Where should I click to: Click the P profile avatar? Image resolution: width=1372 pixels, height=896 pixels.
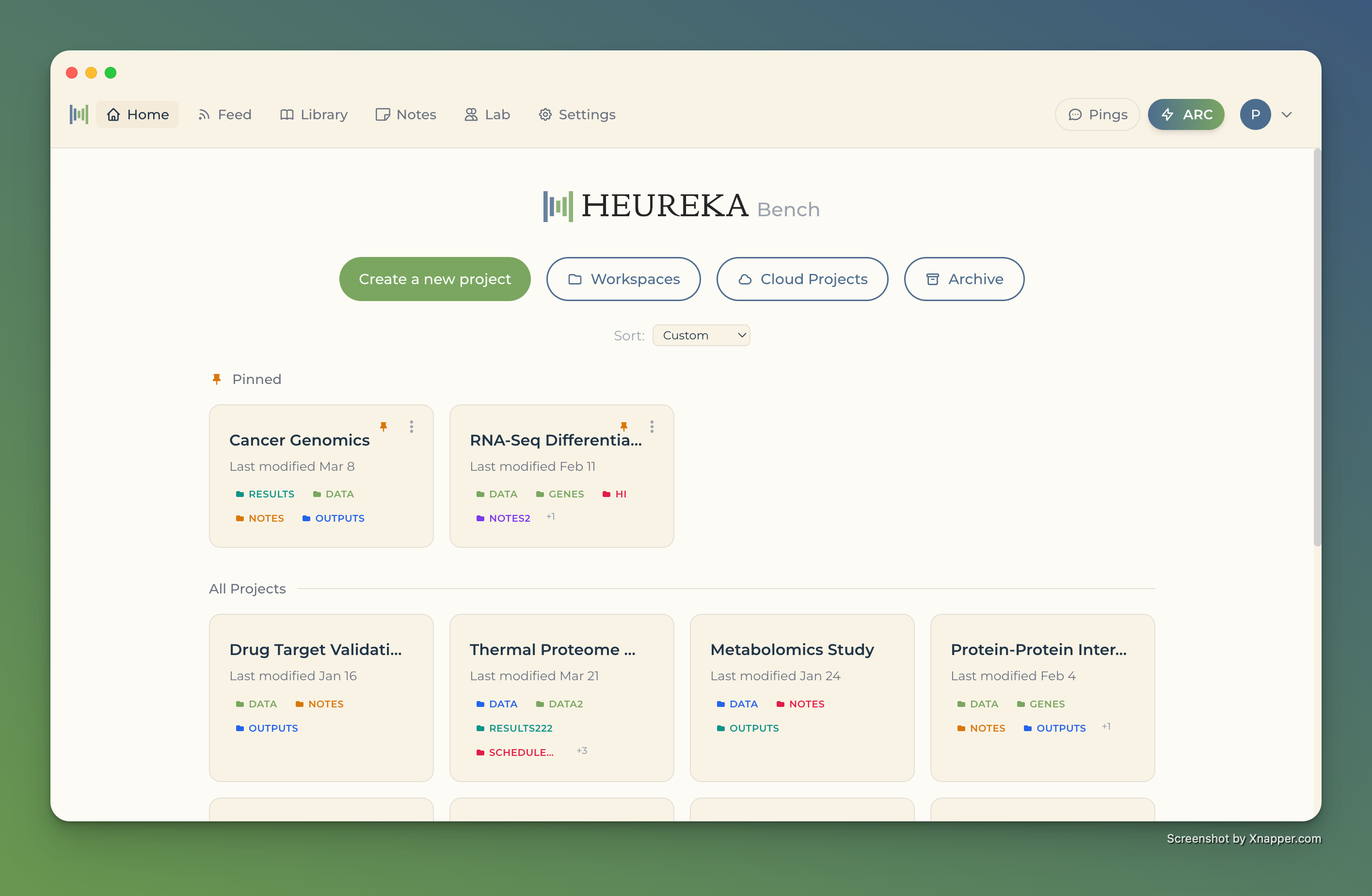(x=1255, y=114)
